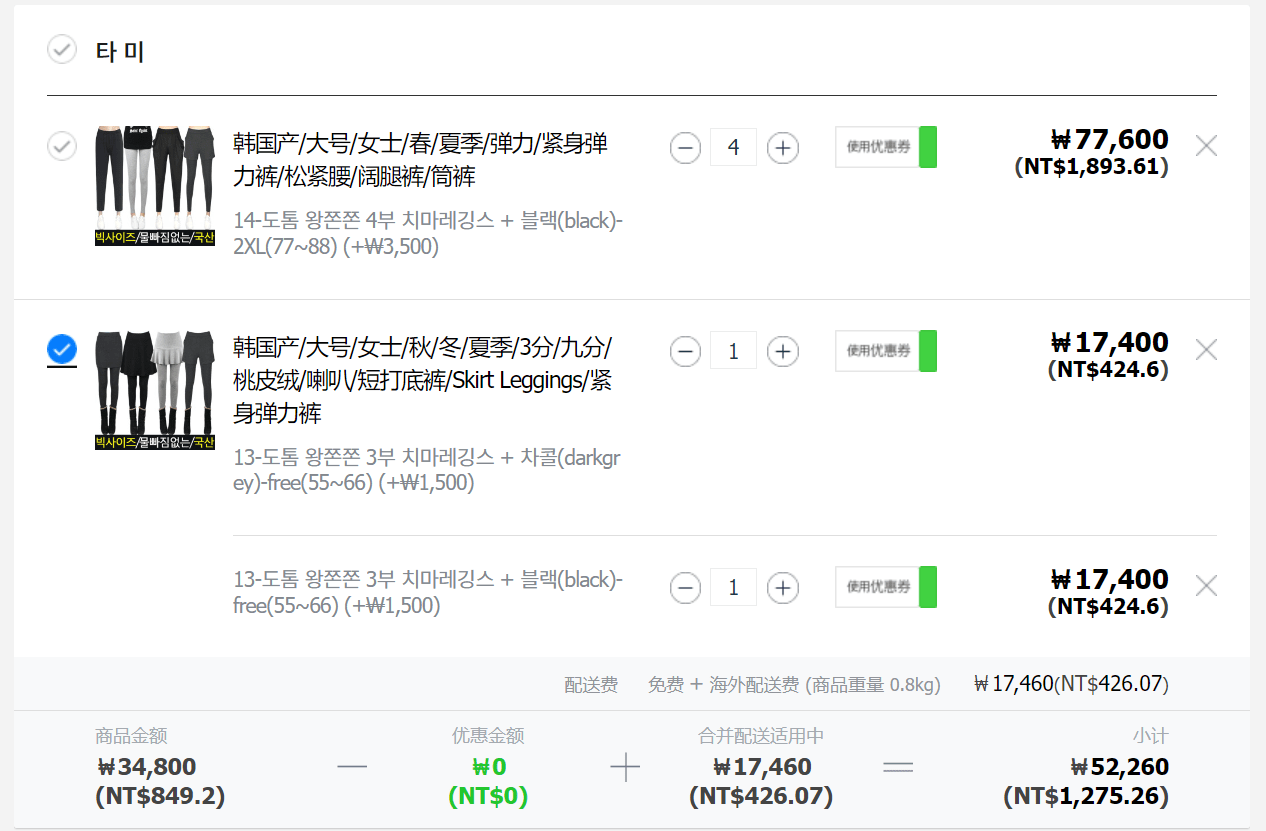Click 小计 total ₩52,260

[1119, 767]
